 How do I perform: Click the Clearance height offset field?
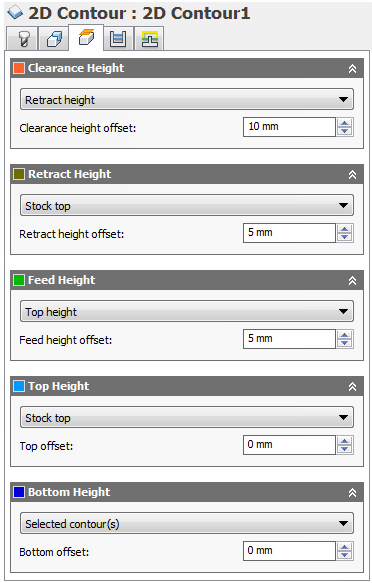click(x=289, y=127)
